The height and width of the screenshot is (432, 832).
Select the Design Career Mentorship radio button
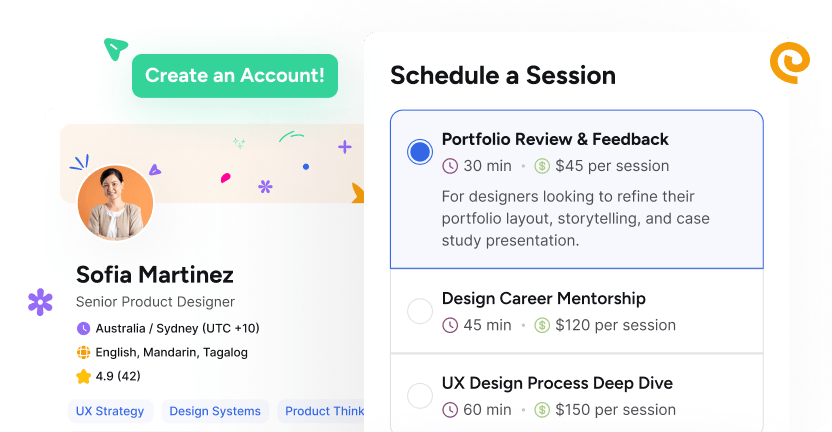pyautogui.click(x=420, y=311)
